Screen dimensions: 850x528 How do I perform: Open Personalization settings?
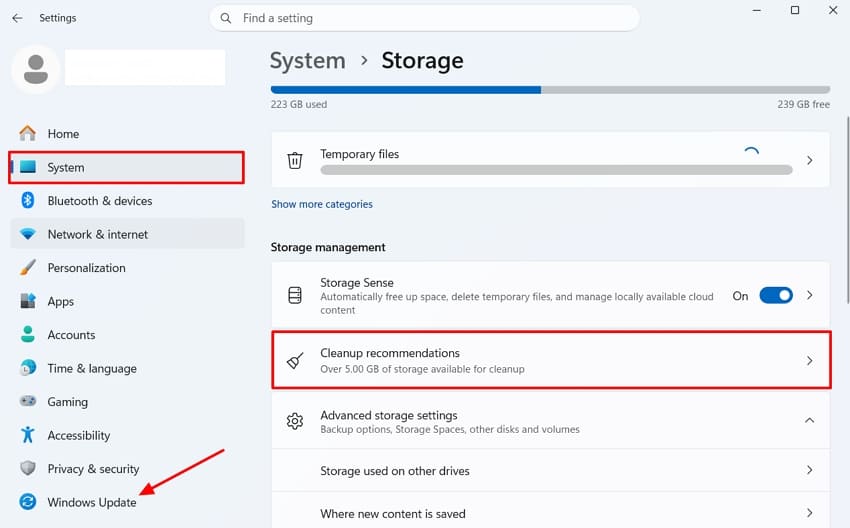coord(127,268)
